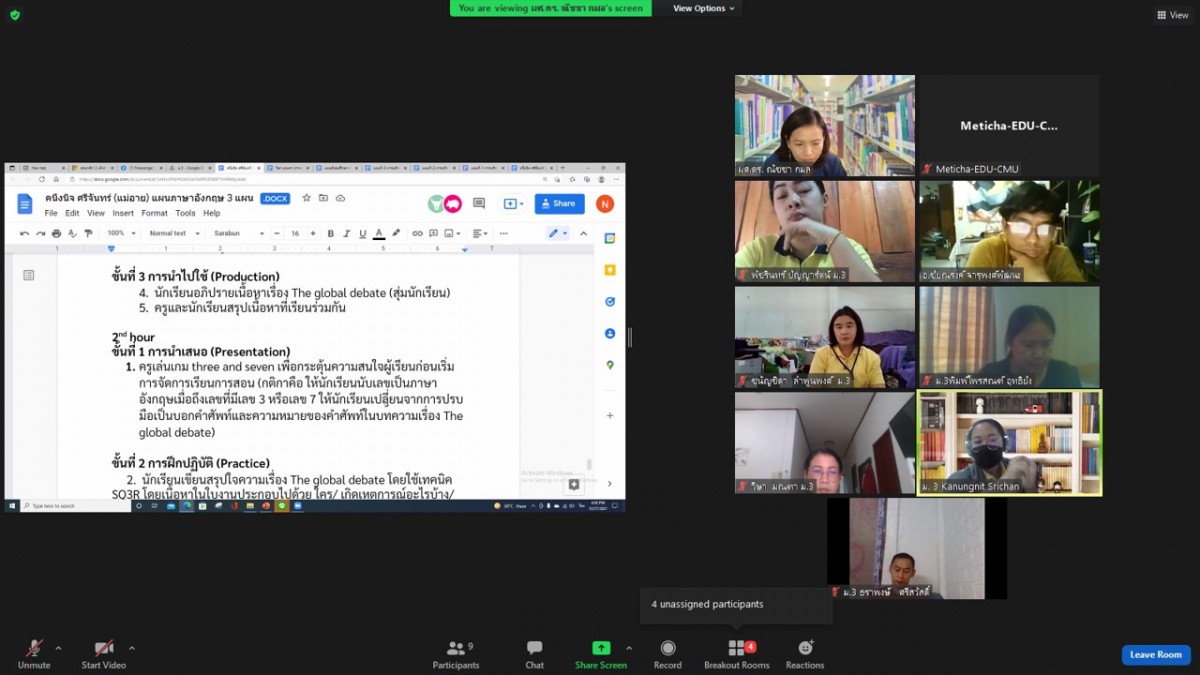This screenshot has width=1200, height=675.
Task: Open Help menu in Google Docs
Action: point(212,213)
